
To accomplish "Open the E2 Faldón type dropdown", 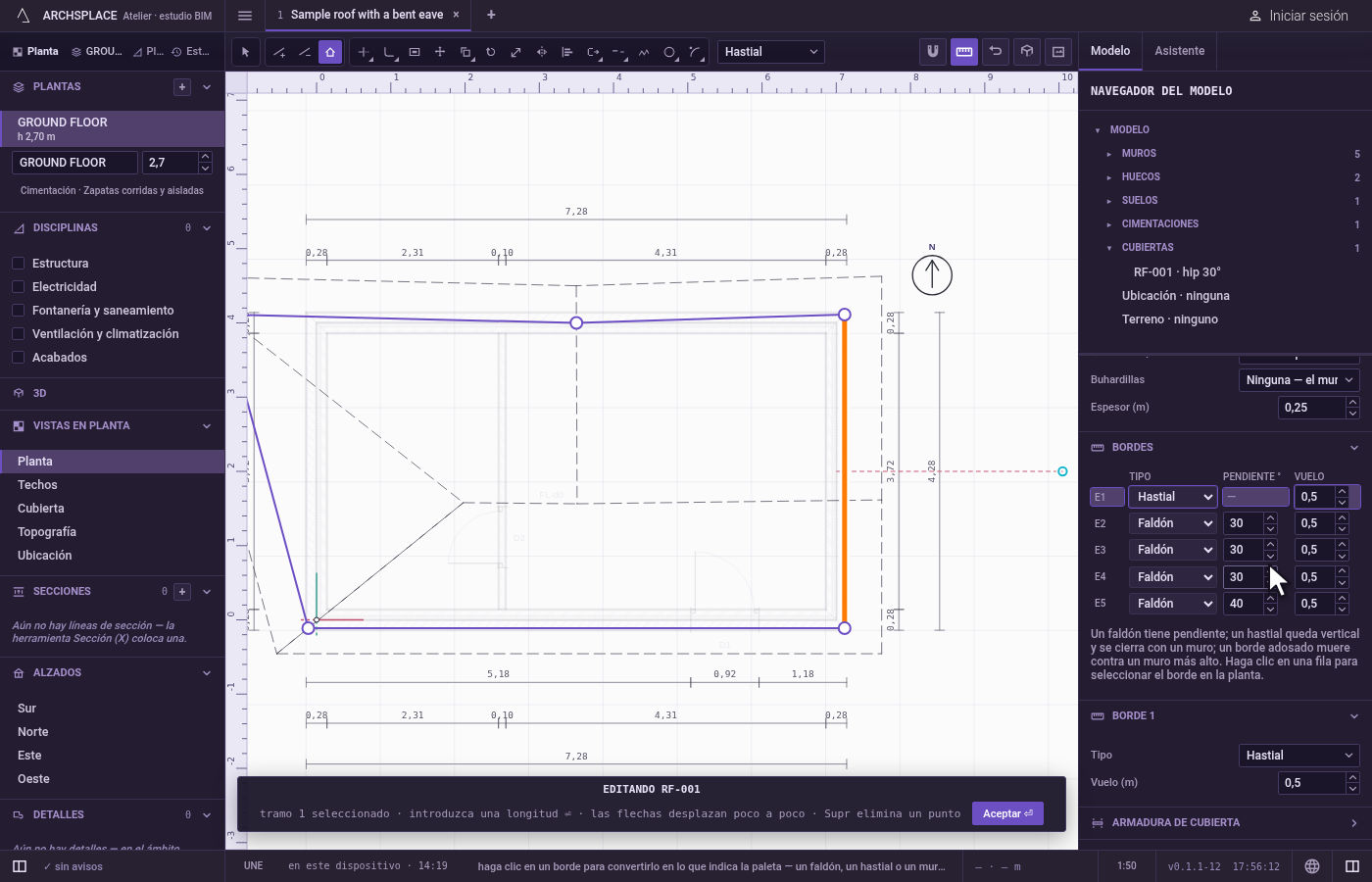I will [1173, 523].
